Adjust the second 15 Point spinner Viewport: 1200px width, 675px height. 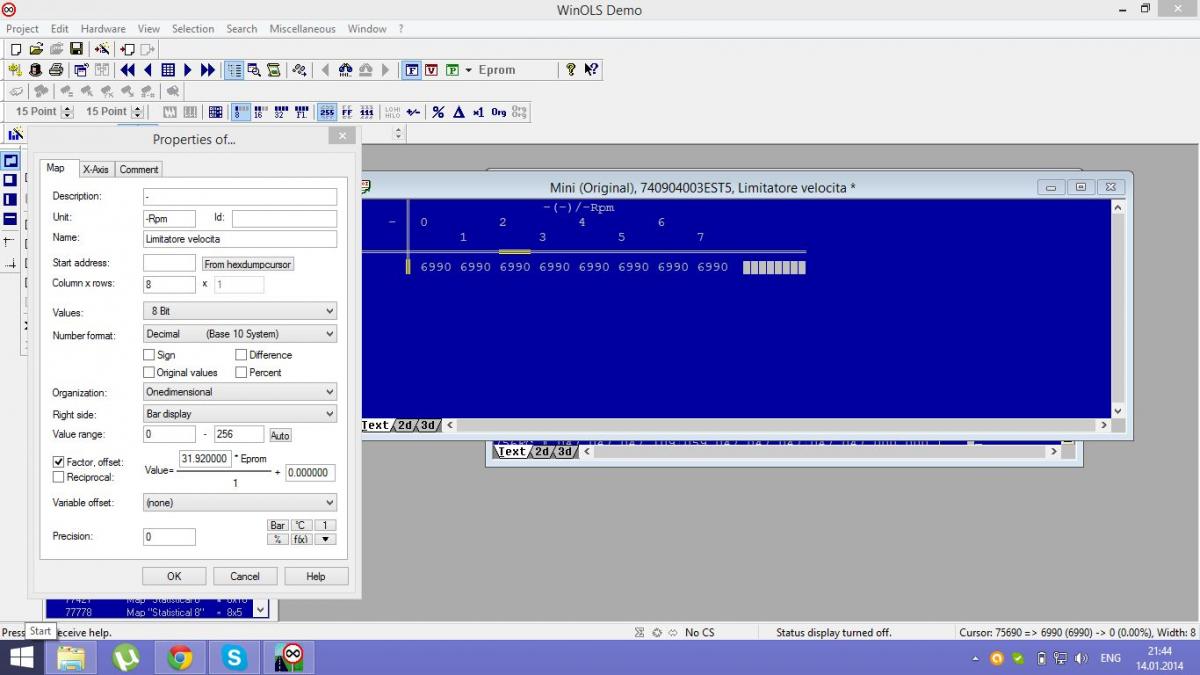click(x=137, y=112)
